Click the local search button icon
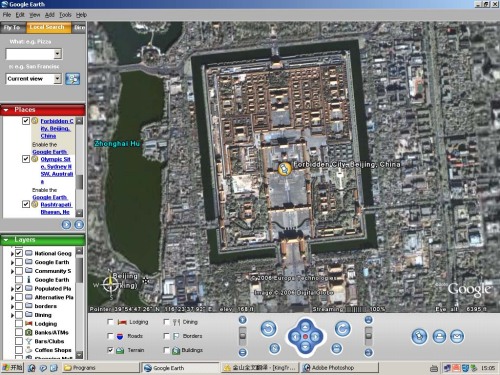 72,79
